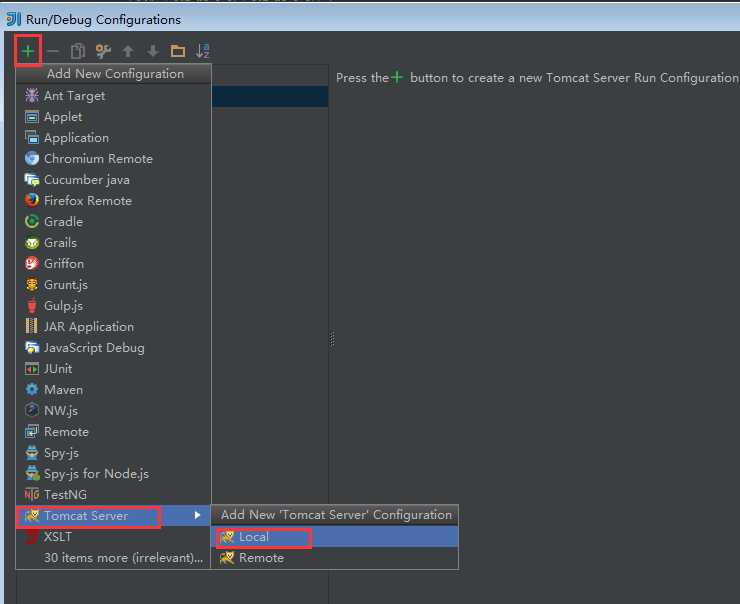The width and height of the screenshot is (740, 604).
Task: Click the Griffon red icon
Action: coord(32,263)
